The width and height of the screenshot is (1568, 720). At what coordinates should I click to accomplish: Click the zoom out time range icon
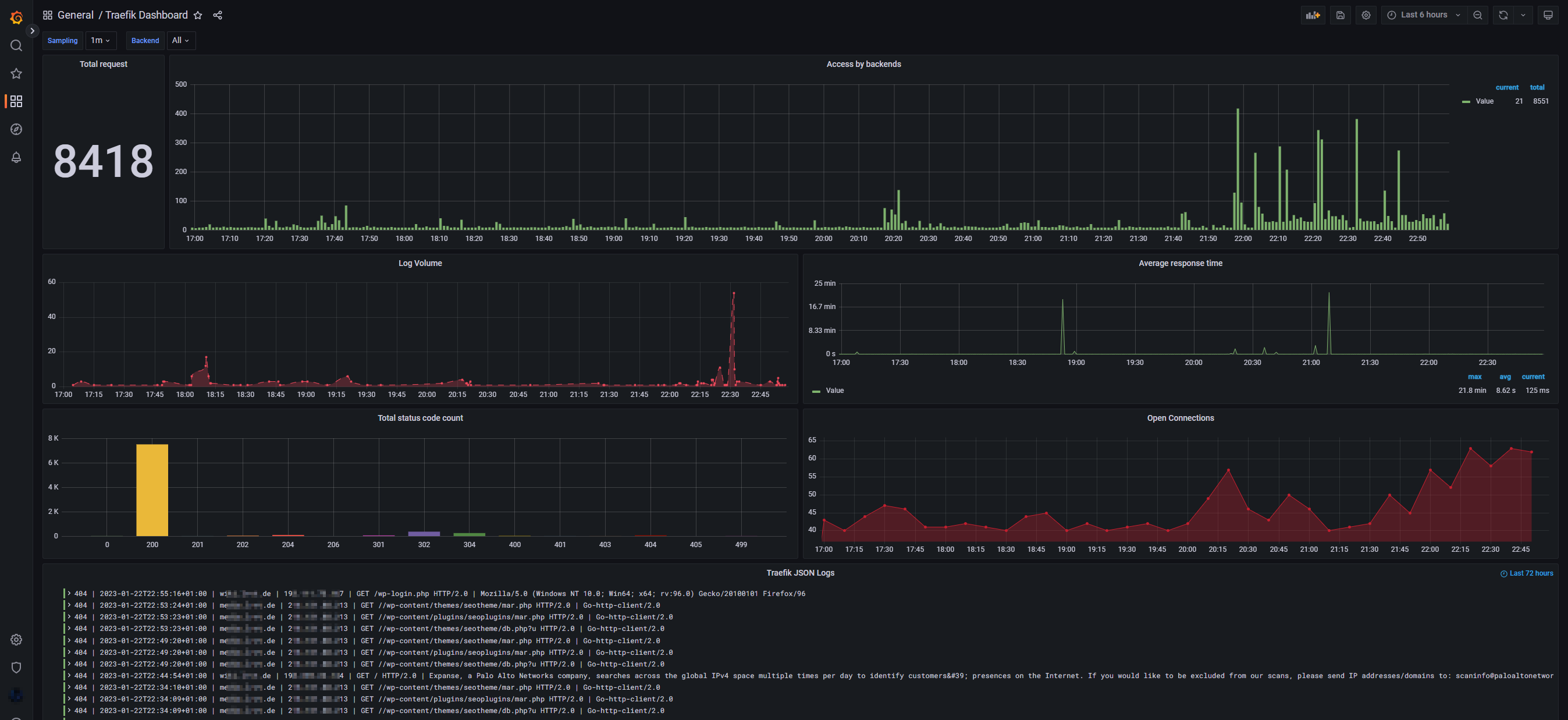(1477, 15)
